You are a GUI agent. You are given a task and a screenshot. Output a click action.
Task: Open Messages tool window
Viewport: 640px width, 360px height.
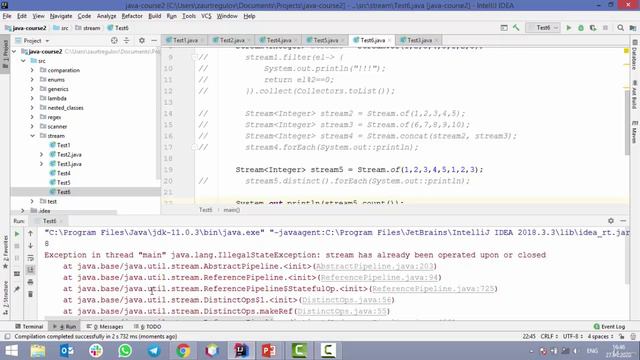pos(105,327)
